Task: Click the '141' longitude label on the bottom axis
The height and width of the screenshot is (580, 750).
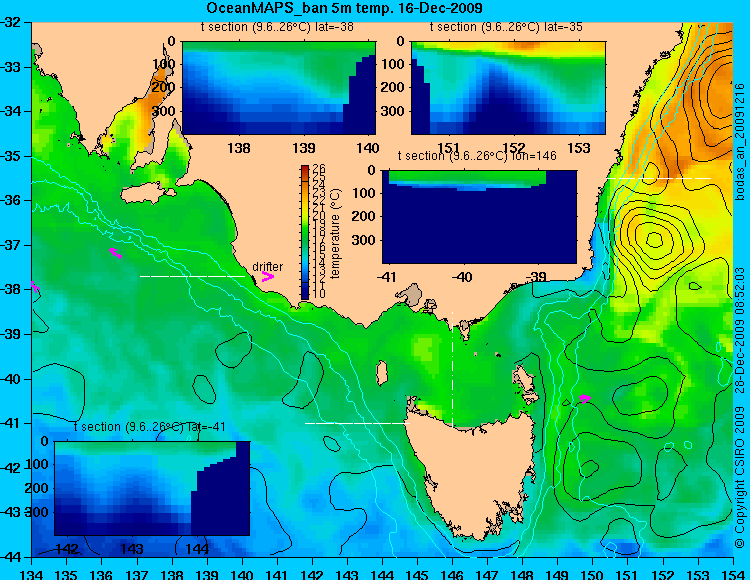Action: [277, 574]
